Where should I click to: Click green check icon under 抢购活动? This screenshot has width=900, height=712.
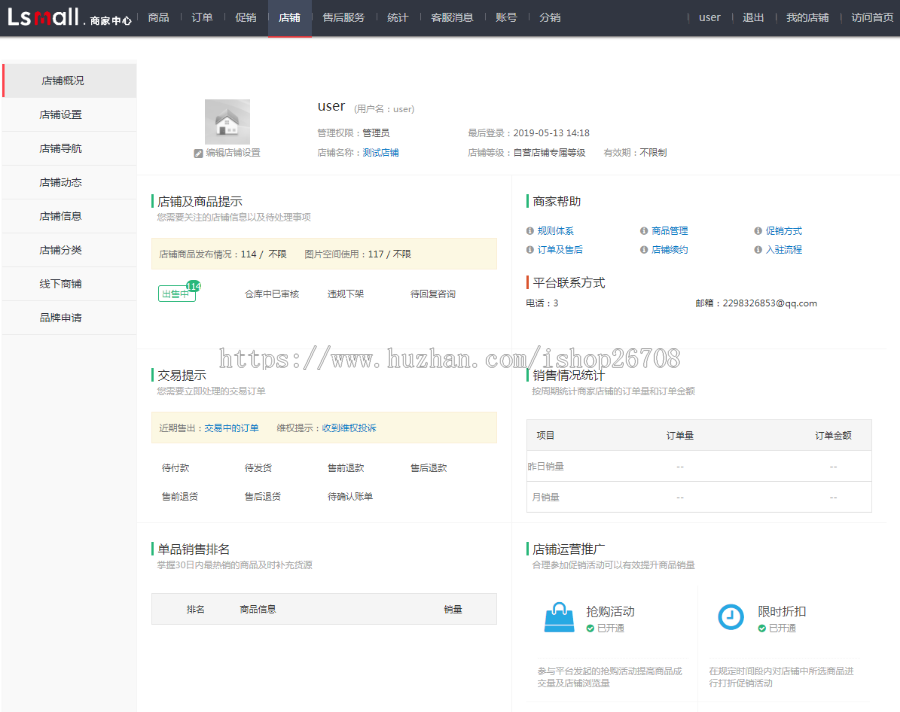pos(590,628)
